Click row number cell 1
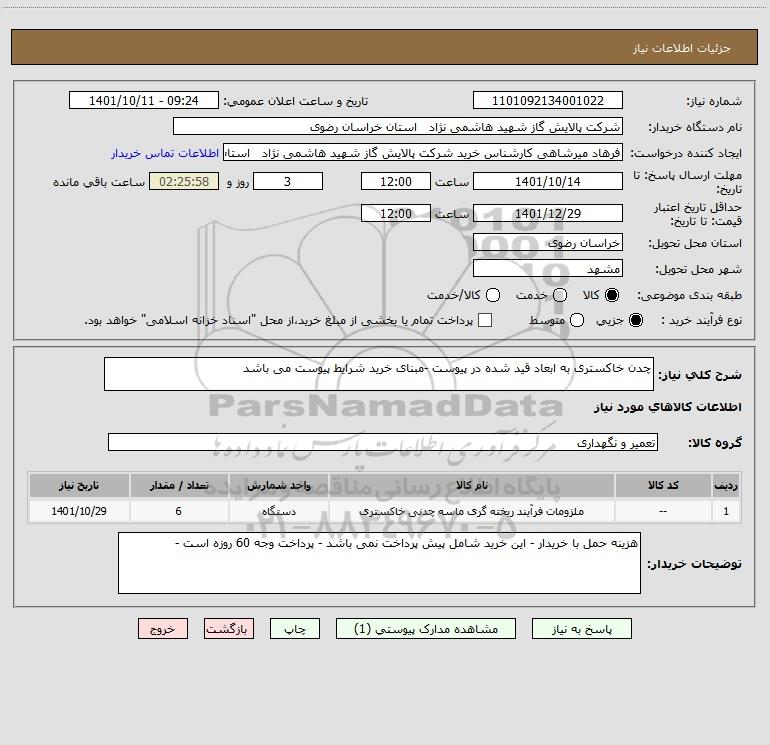770x745 pixels. (x=726, y=511)
